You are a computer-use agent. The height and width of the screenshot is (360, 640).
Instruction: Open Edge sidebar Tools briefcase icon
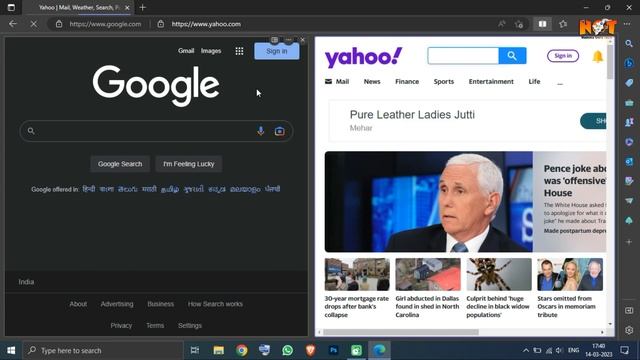(629, 103)
